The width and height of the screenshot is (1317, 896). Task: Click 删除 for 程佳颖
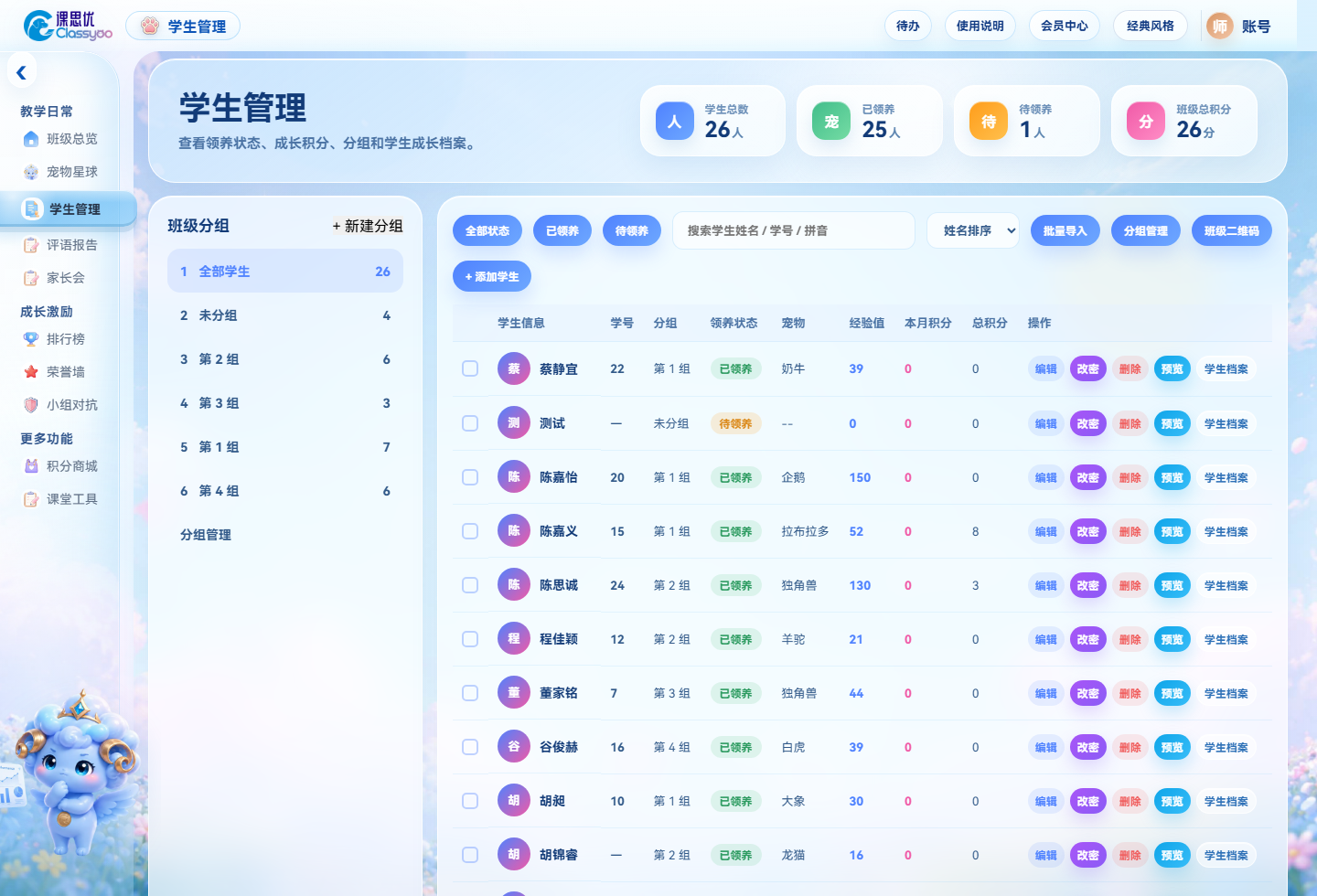[x=1130, y=639]
